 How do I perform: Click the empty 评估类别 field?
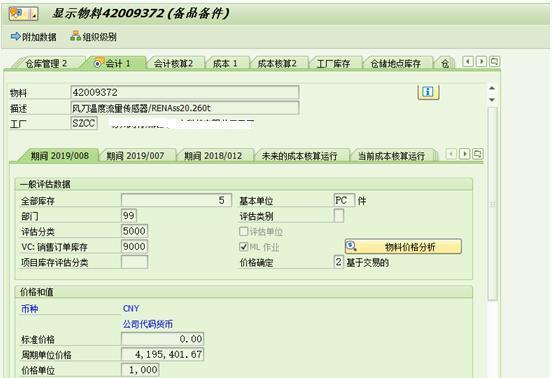(339, 215)
